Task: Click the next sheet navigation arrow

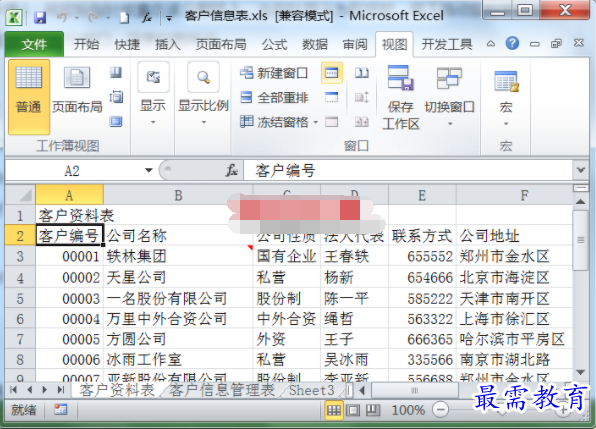Action: pyautogui.click(x=45, y=390)
